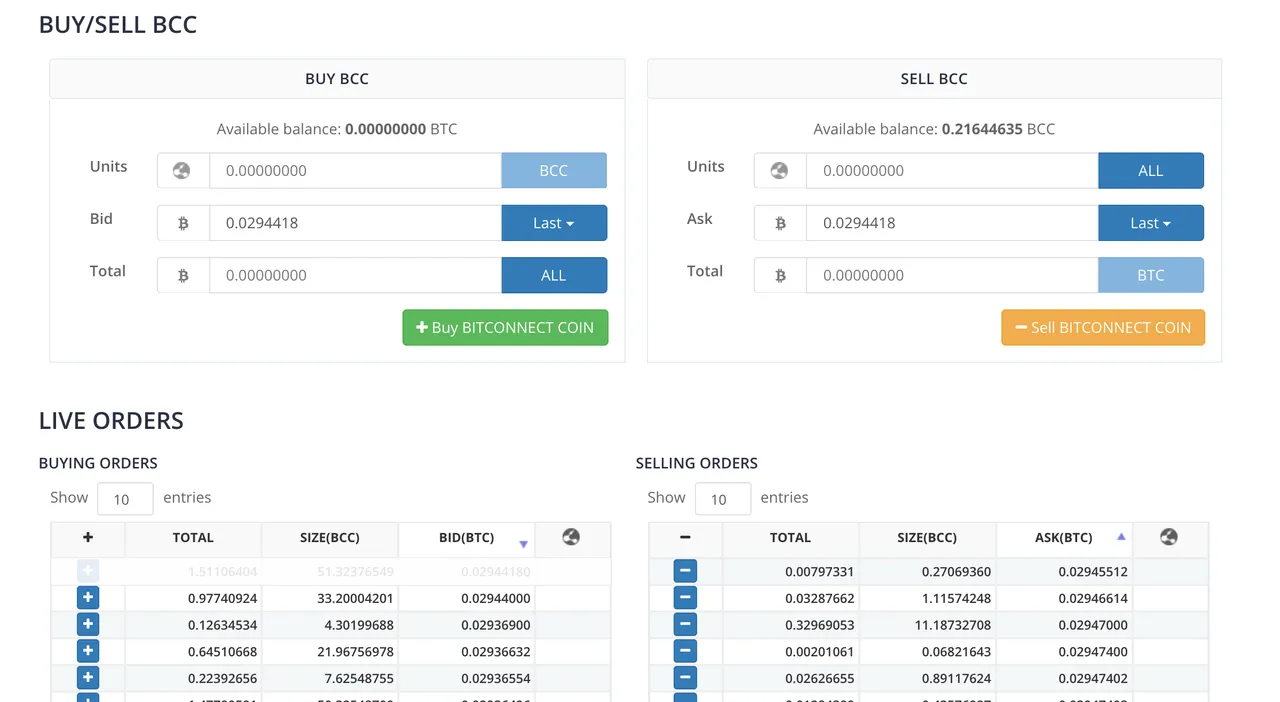Click available balance 0.00000000 BTC
Image resolution: width=1280 pixels, height=702 pixels.
337,129
